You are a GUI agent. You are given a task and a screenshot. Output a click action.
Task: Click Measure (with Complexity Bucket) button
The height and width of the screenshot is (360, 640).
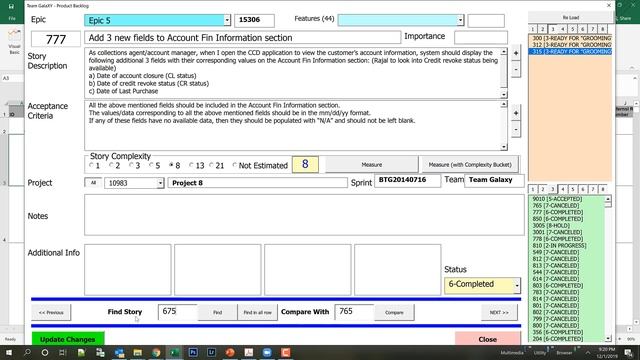tap(470, 164)
